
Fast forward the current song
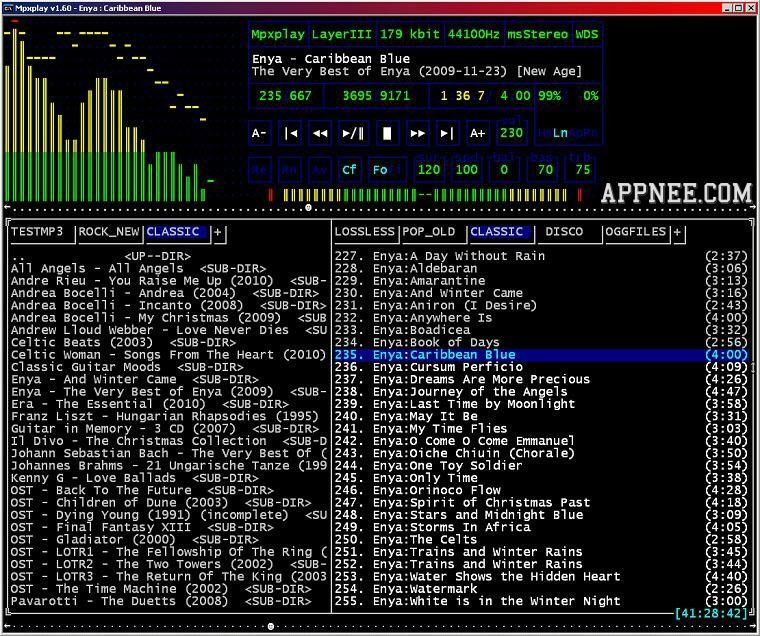[417, 133]
